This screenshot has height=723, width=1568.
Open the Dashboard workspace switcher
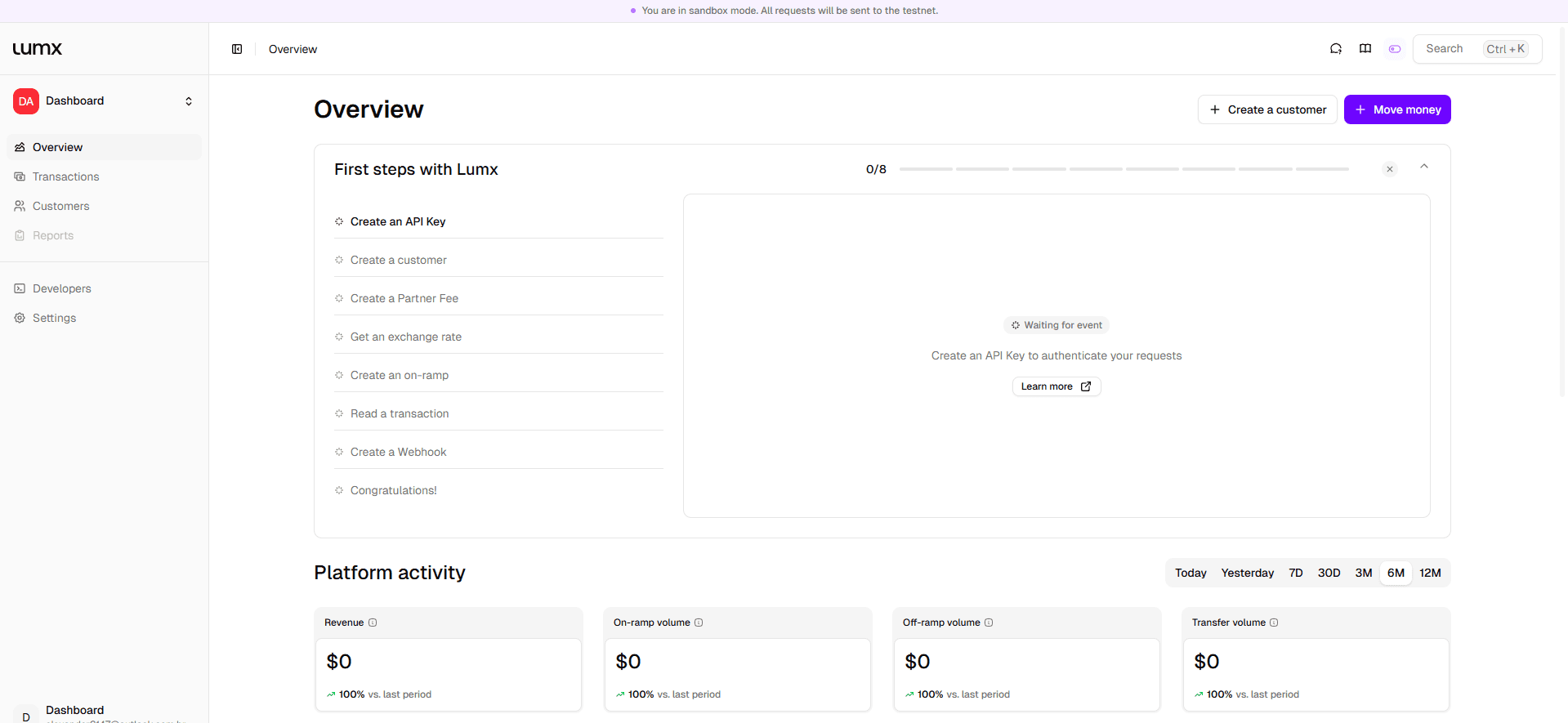coord(105,101)
